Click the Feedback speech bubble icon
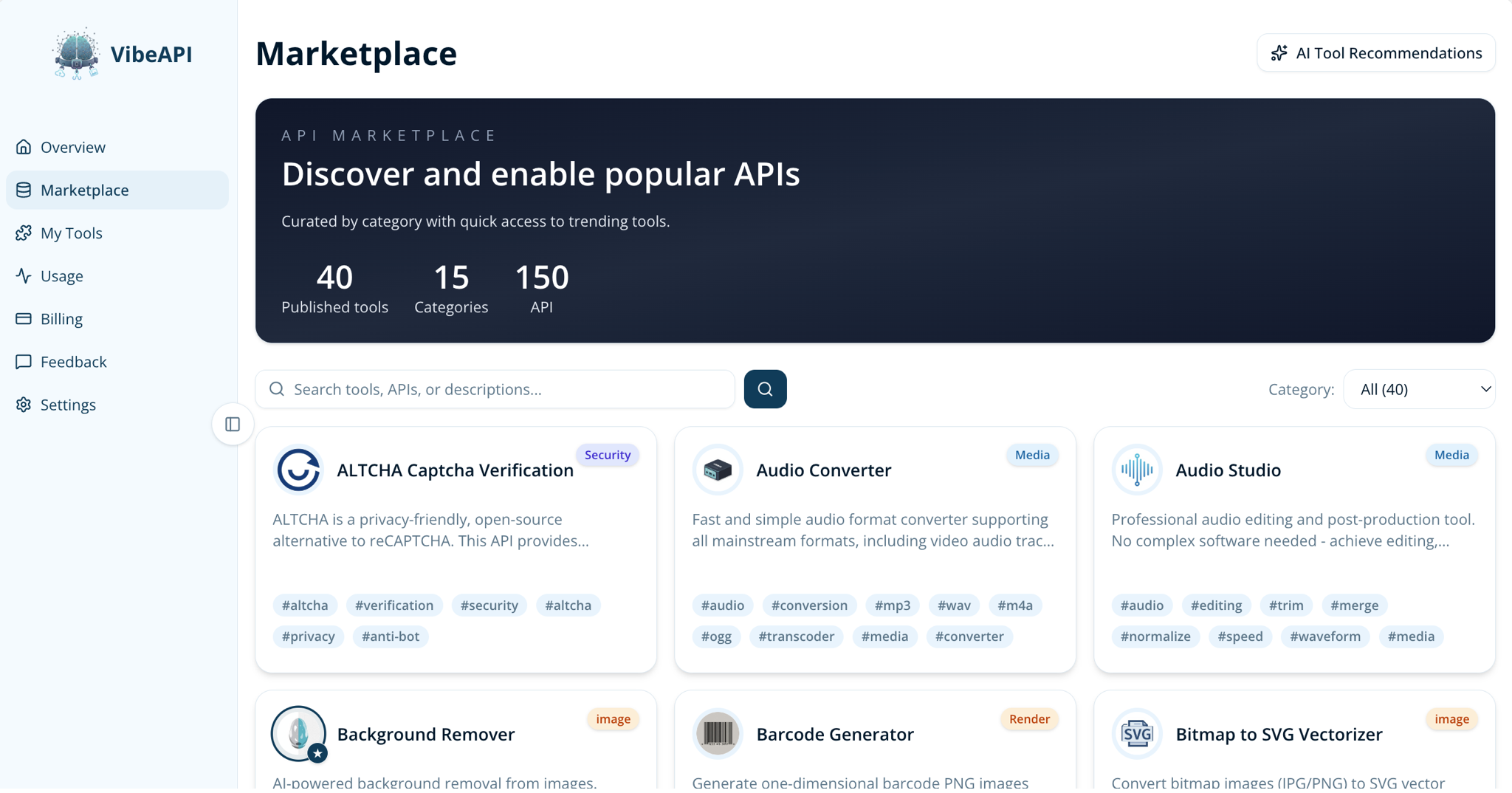The width and height of the screenshot is (1512, 793). [24, 361]
